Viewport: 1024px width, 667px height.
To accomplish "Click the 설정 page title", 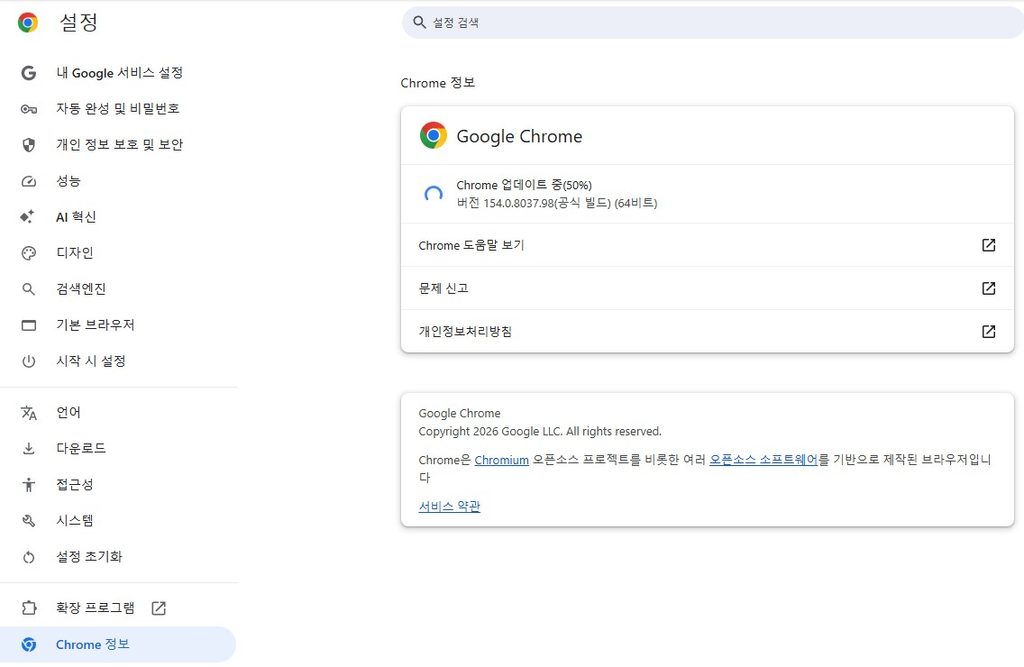I will [x=78, y=22].
